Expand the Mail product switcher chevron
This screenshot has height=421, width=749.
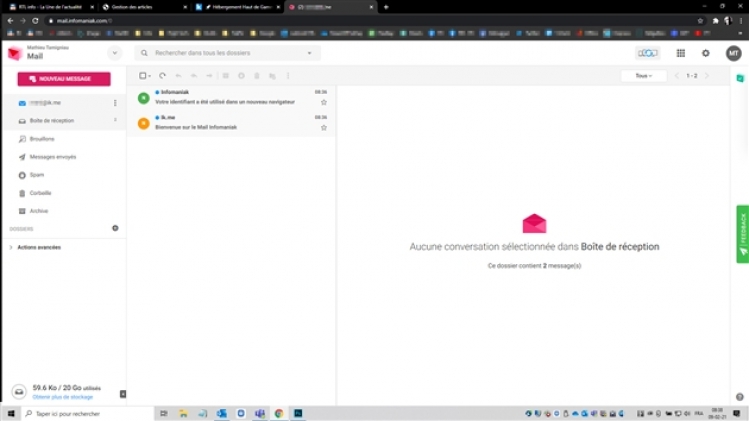(x=115, y=53)
